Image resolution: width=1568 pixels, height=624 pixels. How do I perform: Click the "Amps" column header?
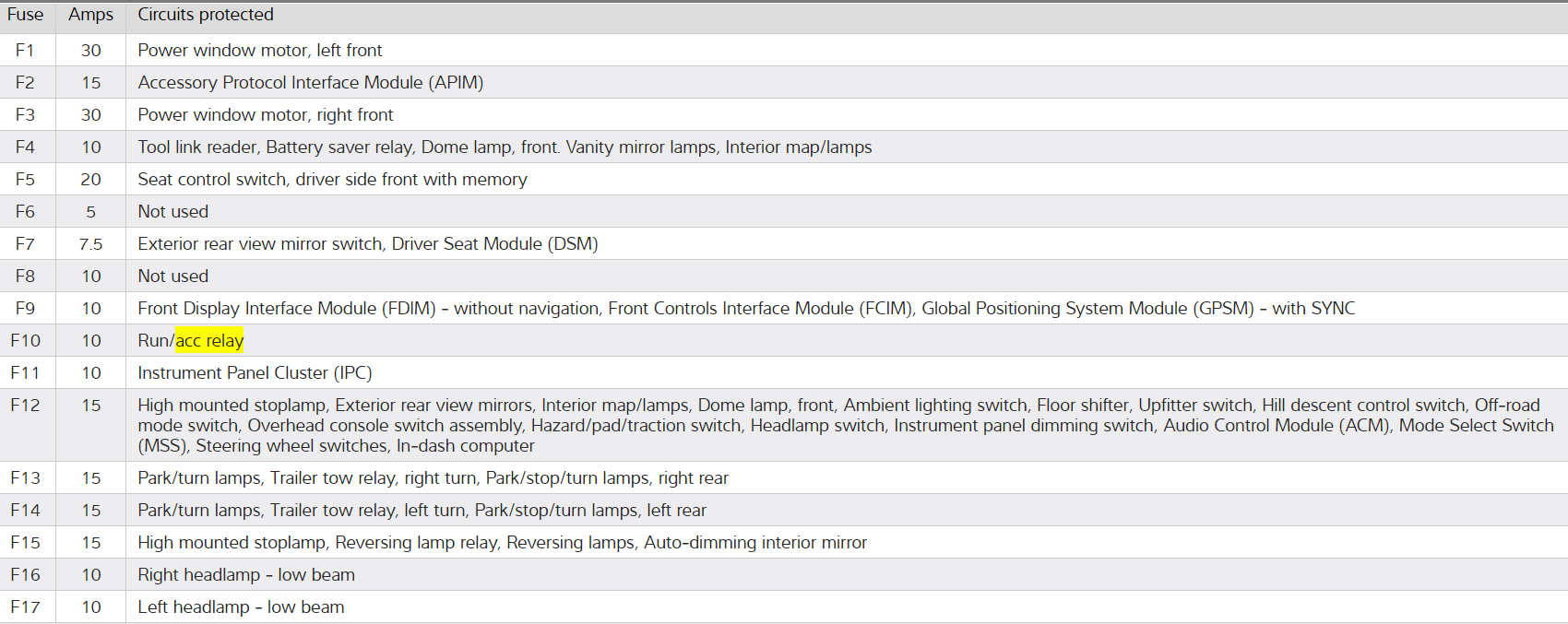[x=90, y=15]
